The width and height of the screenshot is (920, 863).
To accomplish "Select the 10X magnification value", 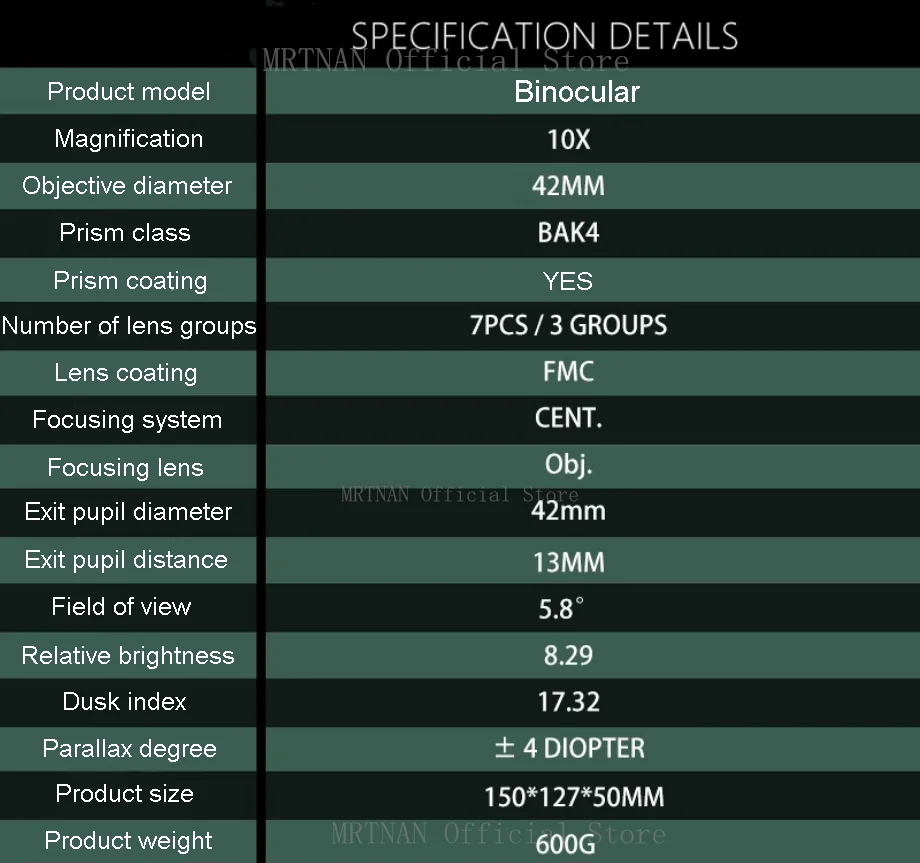I will click(x=569, y=140).
